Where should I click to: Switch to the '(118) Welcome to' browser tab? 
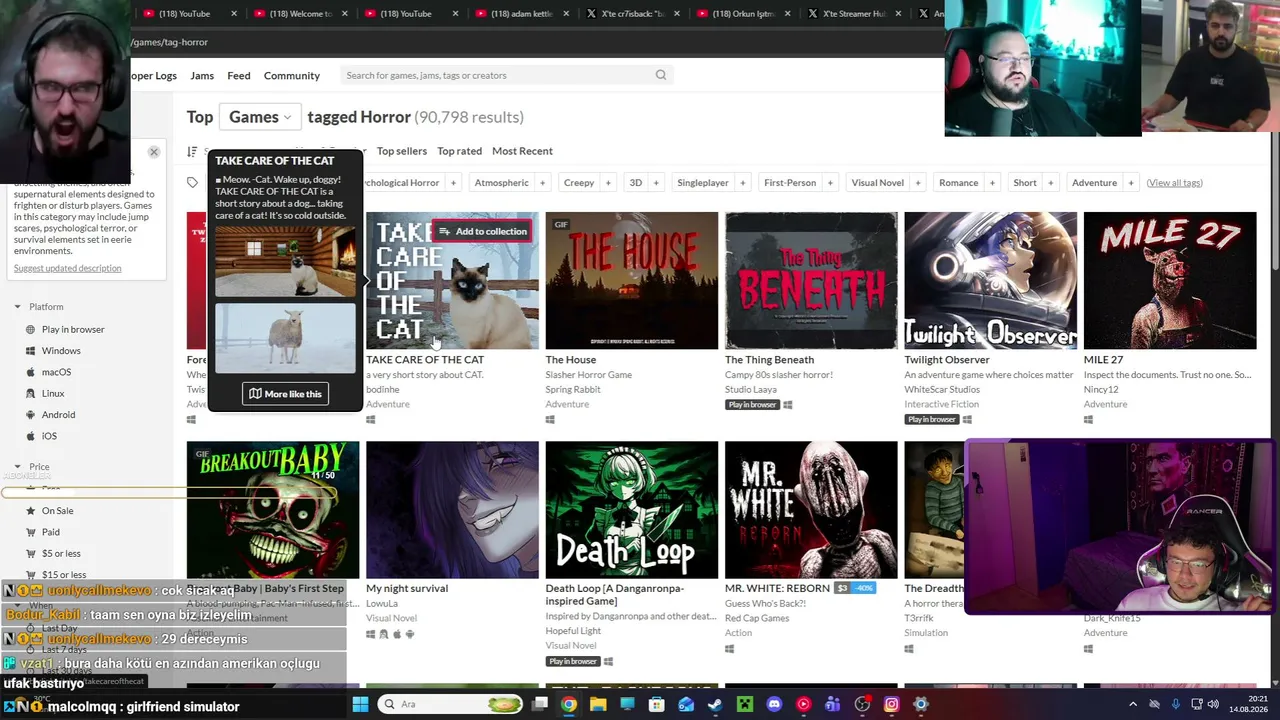point(291,14)
